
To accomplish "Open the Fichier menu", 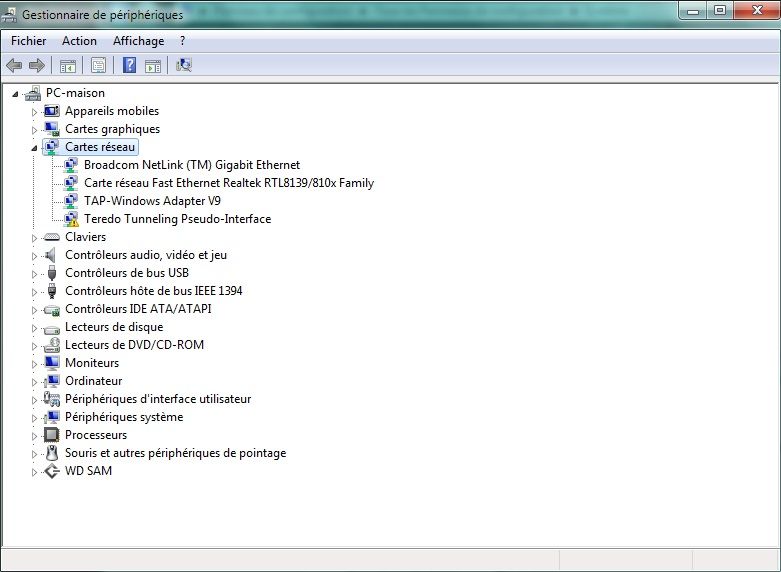I will pos(28,41).
